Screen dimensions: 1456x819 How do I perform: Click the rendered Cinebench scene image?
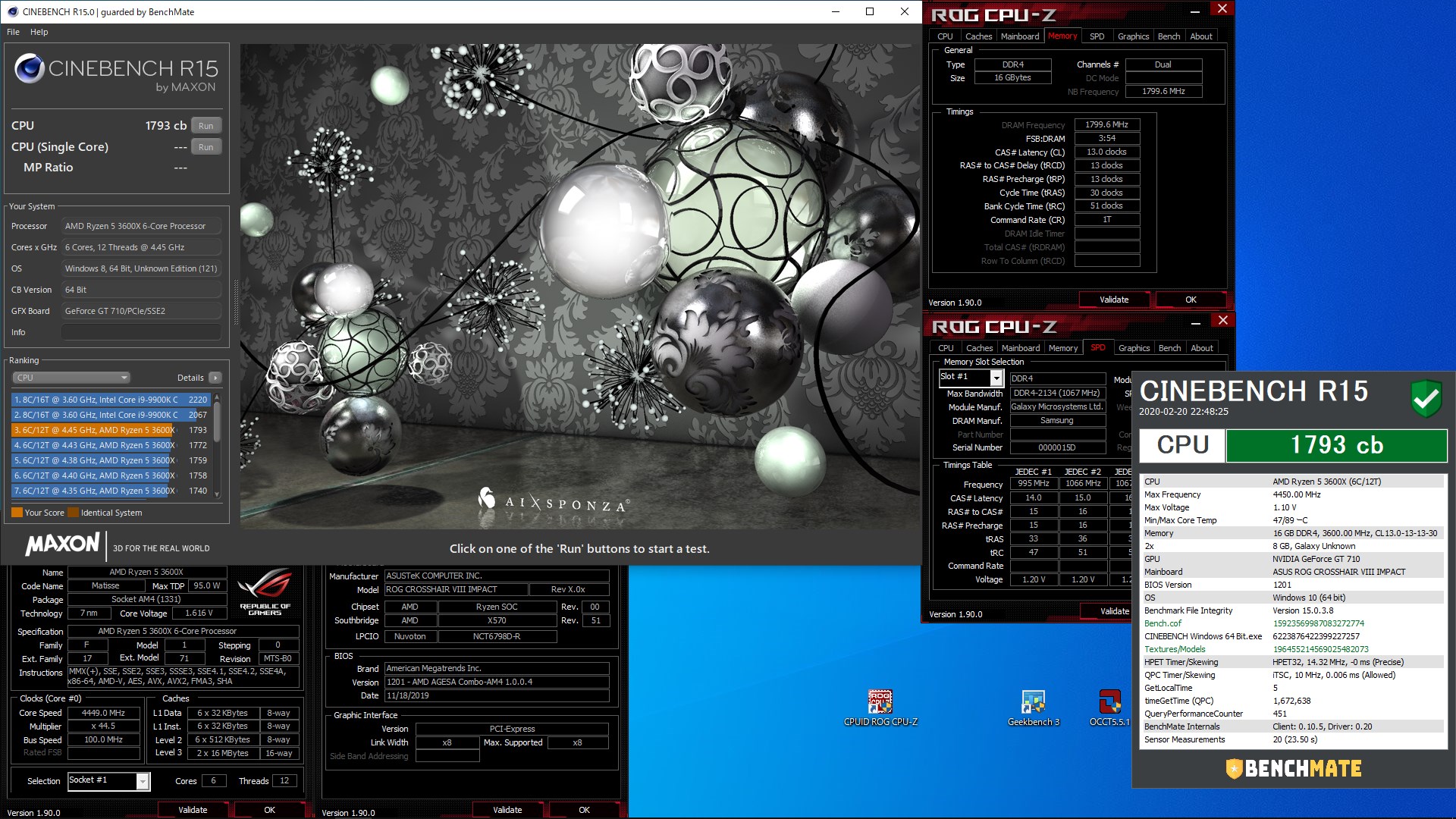point(580,286)
